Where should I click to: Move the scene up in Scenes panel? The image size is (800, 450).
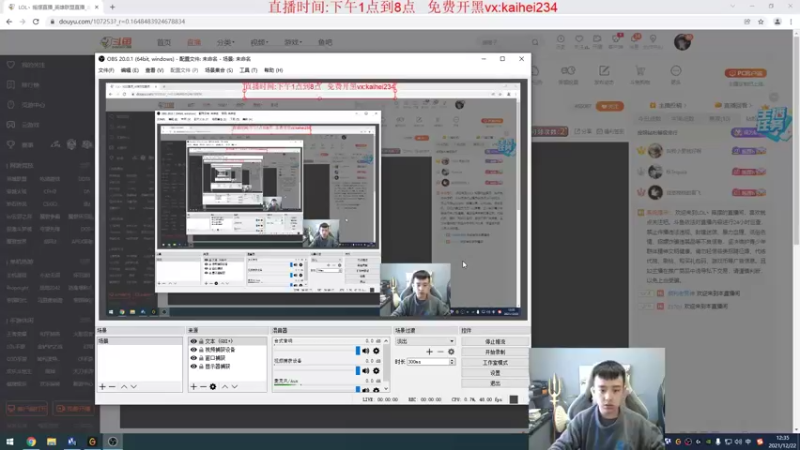pos(124,387)
